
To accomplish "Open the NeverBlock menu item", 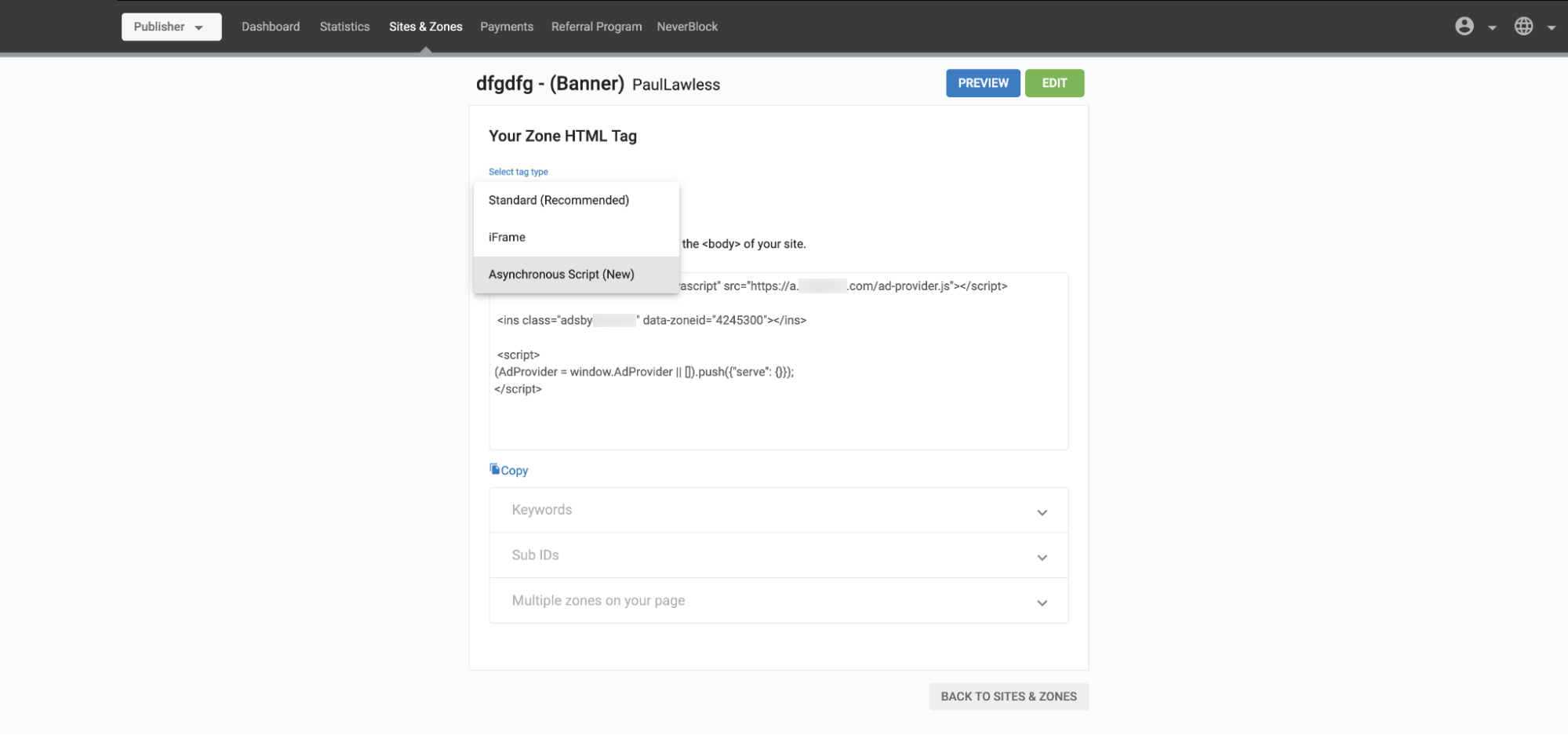I will [x=687, y=27].
